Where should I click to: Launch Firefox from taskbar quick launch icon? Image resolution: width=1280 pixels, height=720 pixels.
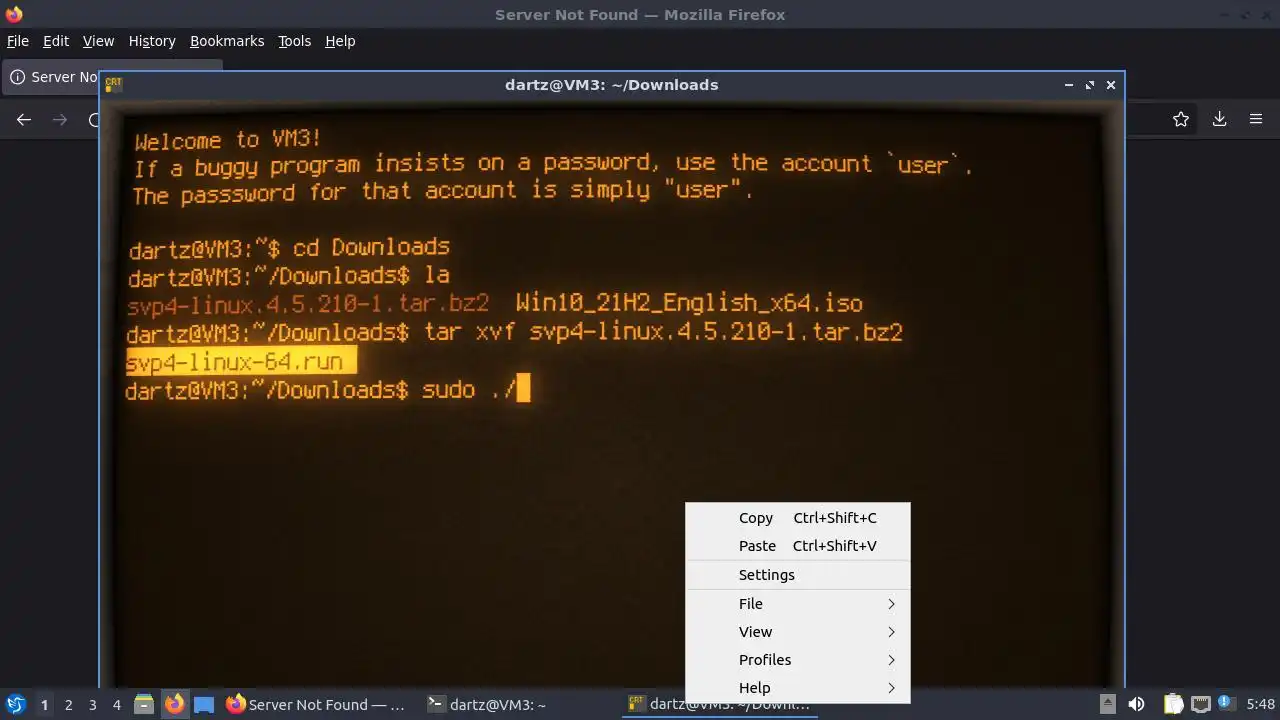tap(174, 705)
